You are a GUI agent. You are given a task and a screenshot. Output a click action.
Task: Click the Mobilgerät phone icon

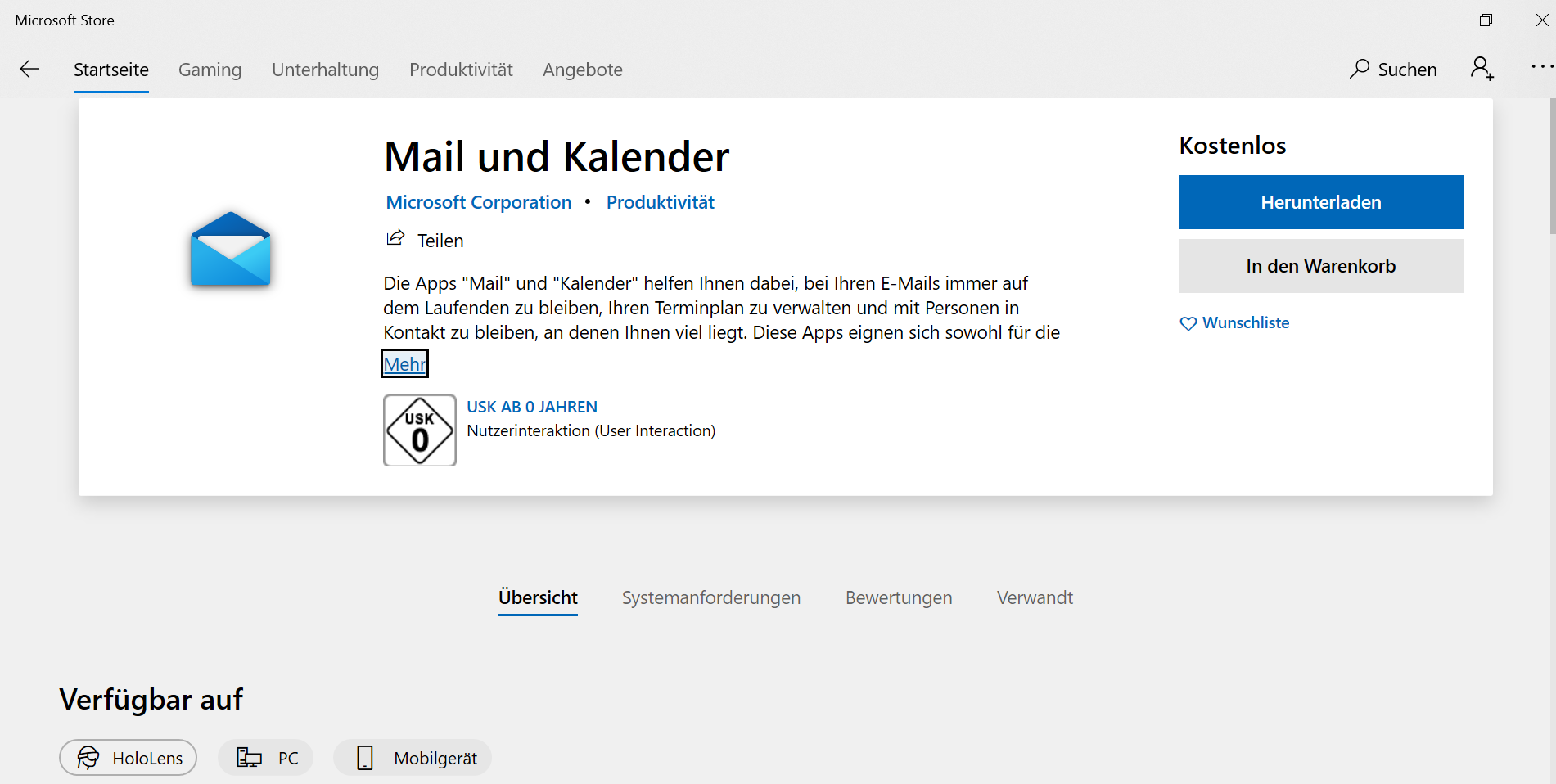coord(365,758)
